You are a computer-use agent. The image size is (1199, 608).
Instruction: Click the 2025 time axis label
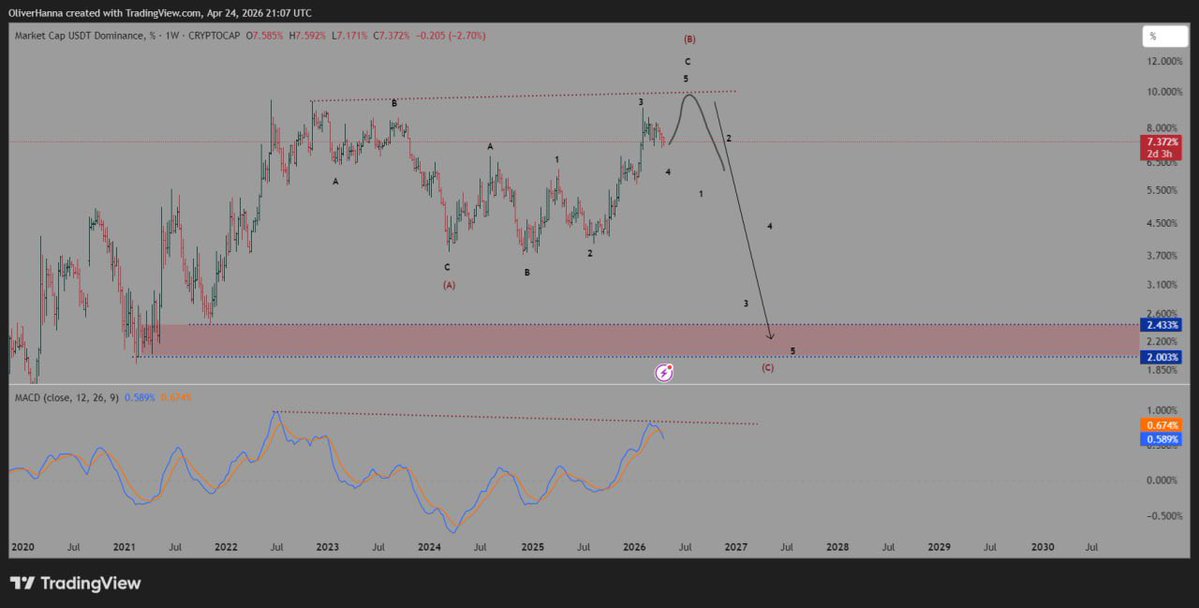click(x=532, y=548)
